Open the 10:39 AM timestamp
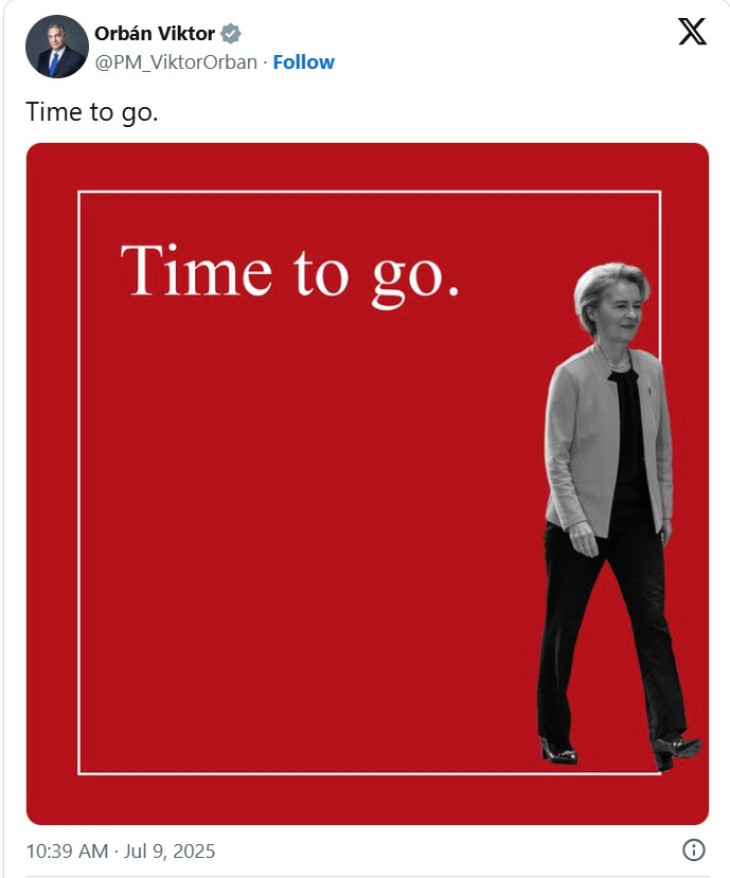Image resolution: width=730 pixels, height=878 pixels. point(67,851)
